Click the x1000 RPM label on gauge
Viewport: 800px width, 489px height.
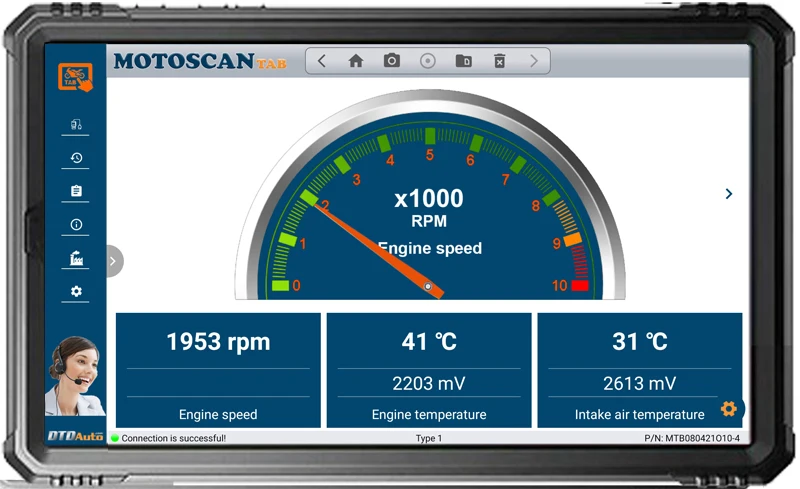[429, 208]
